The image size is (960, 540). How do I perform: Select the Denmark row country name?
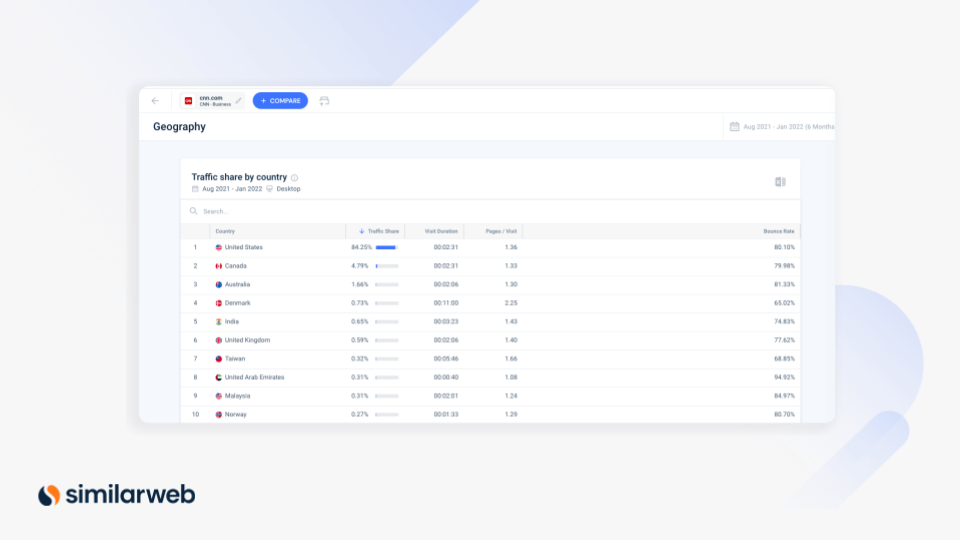pos(238,303)
